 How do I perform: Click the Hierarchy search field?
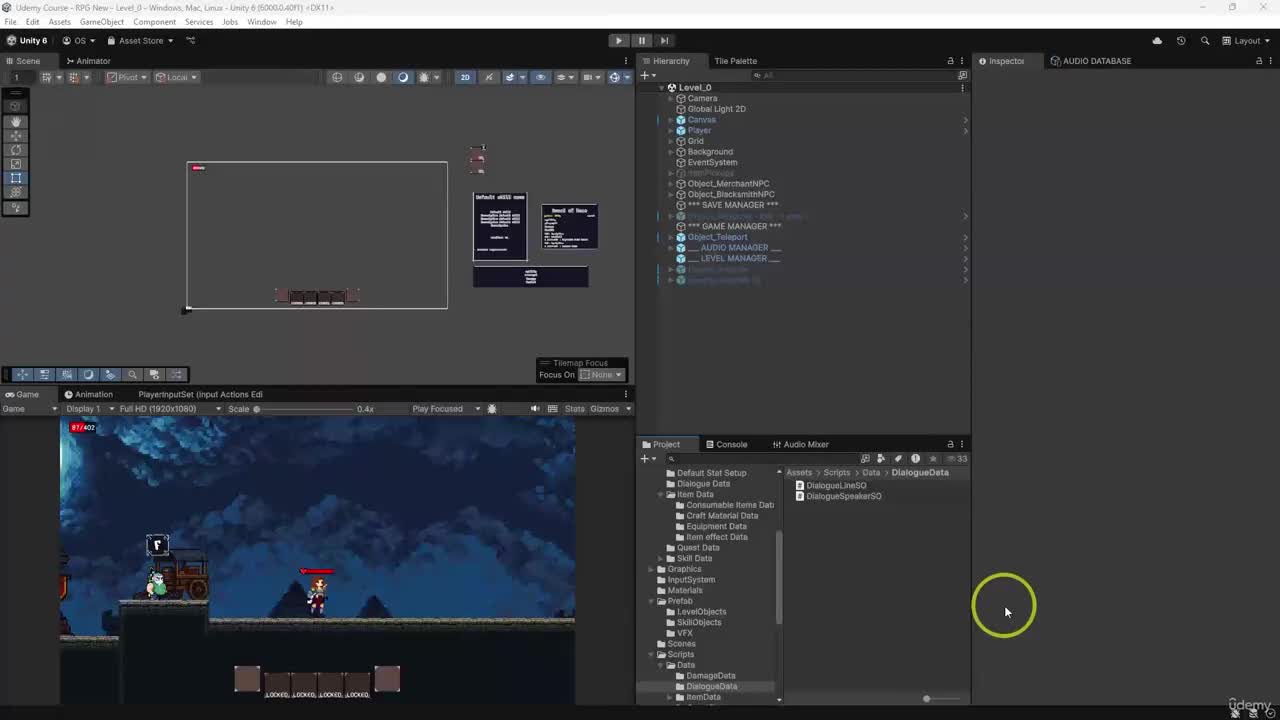click(855, 76)
